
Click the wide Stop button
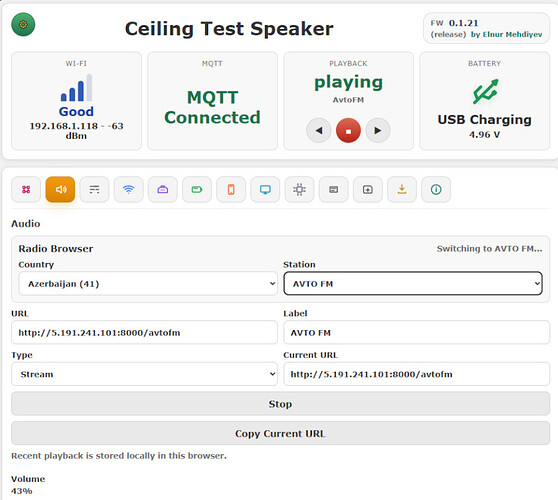(280, 404)
